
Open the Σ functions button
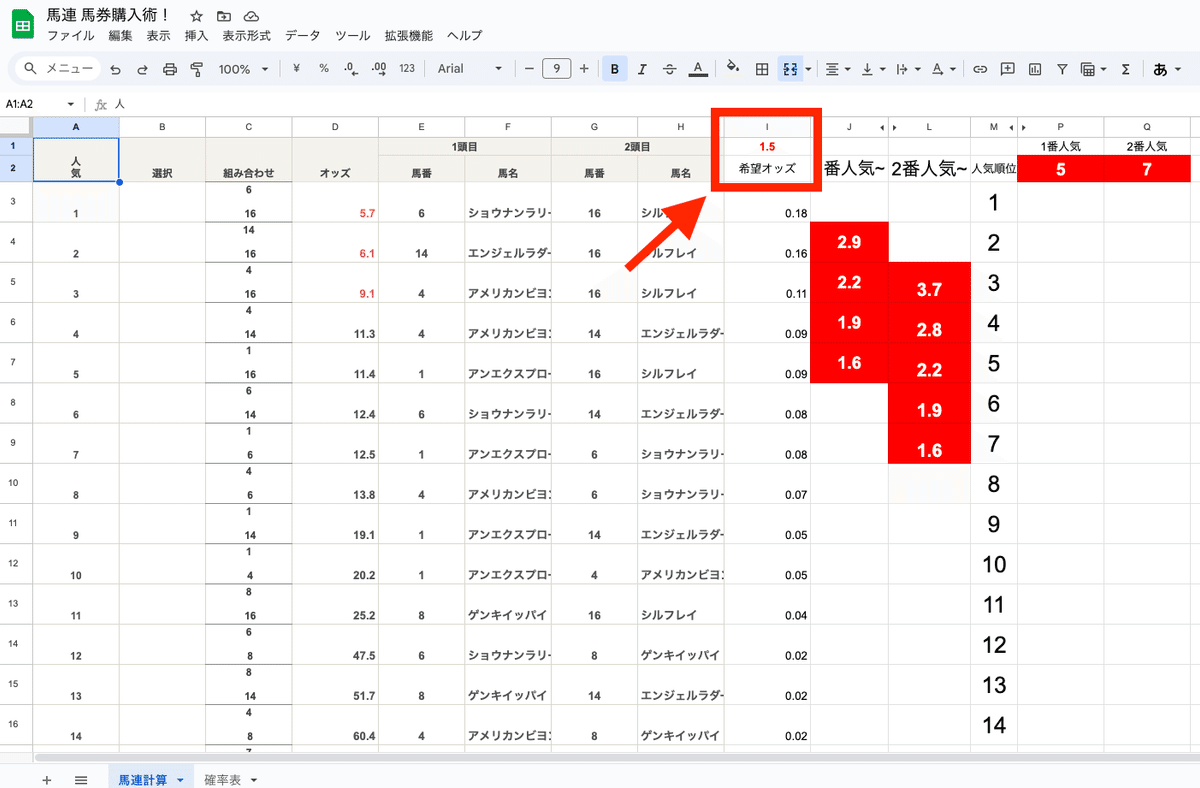1126,69
